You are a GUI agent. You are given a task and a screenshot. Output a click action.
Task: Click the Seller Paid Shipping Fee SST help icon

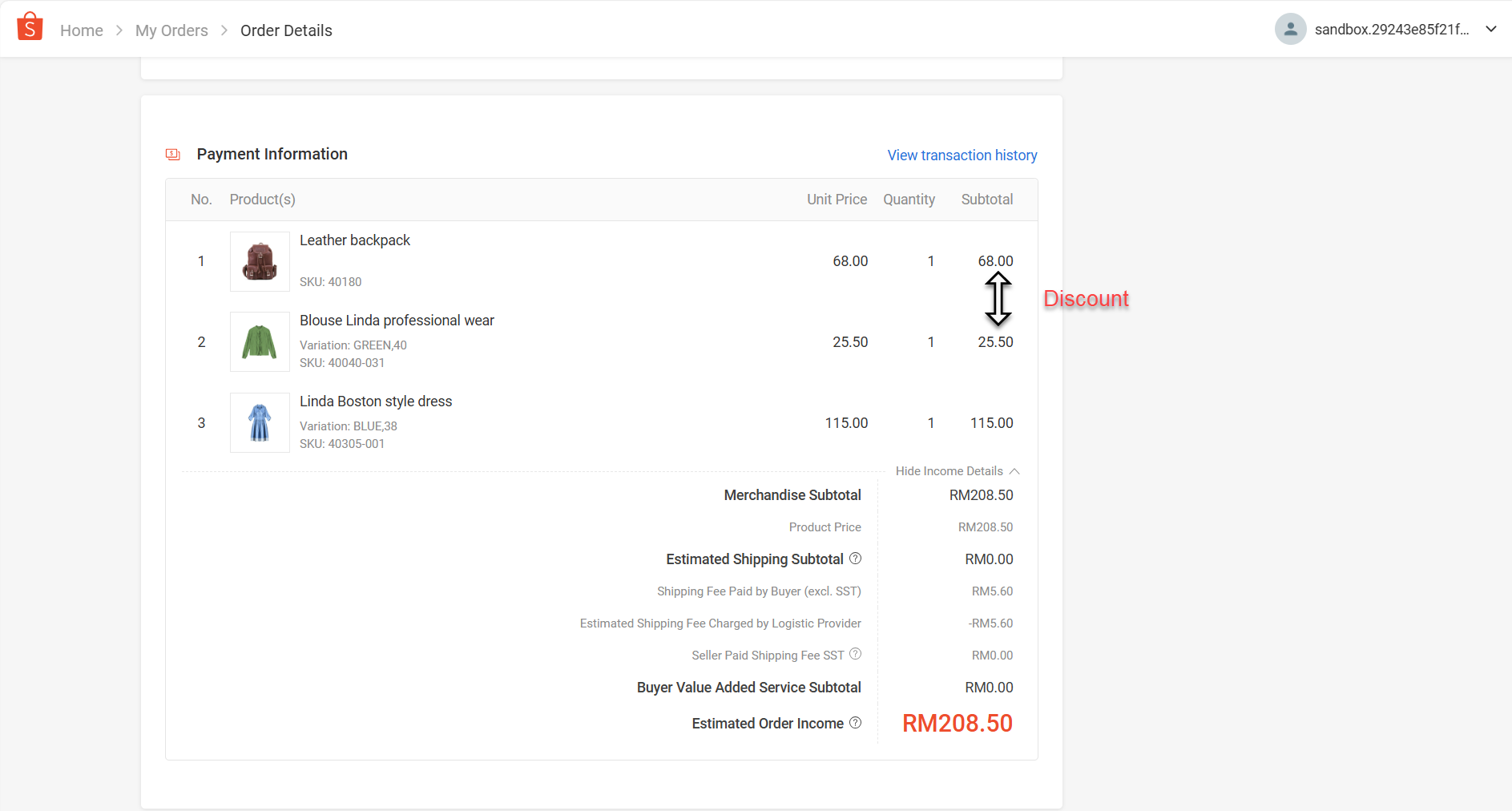855,654
